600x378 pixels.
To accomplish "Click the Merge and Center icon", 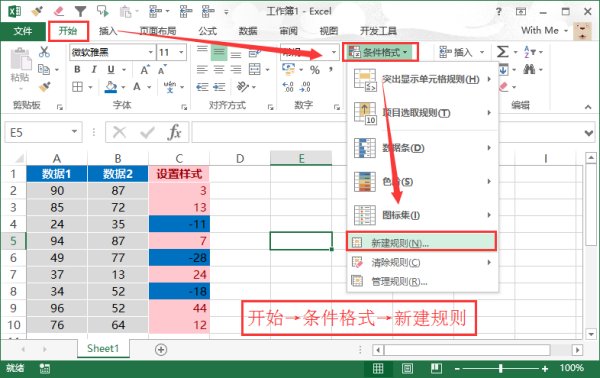I will coord(255,70).
